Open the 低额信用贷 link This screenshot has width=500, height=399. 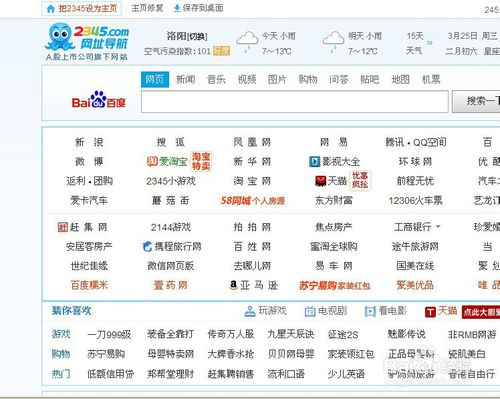click(110, 374)
